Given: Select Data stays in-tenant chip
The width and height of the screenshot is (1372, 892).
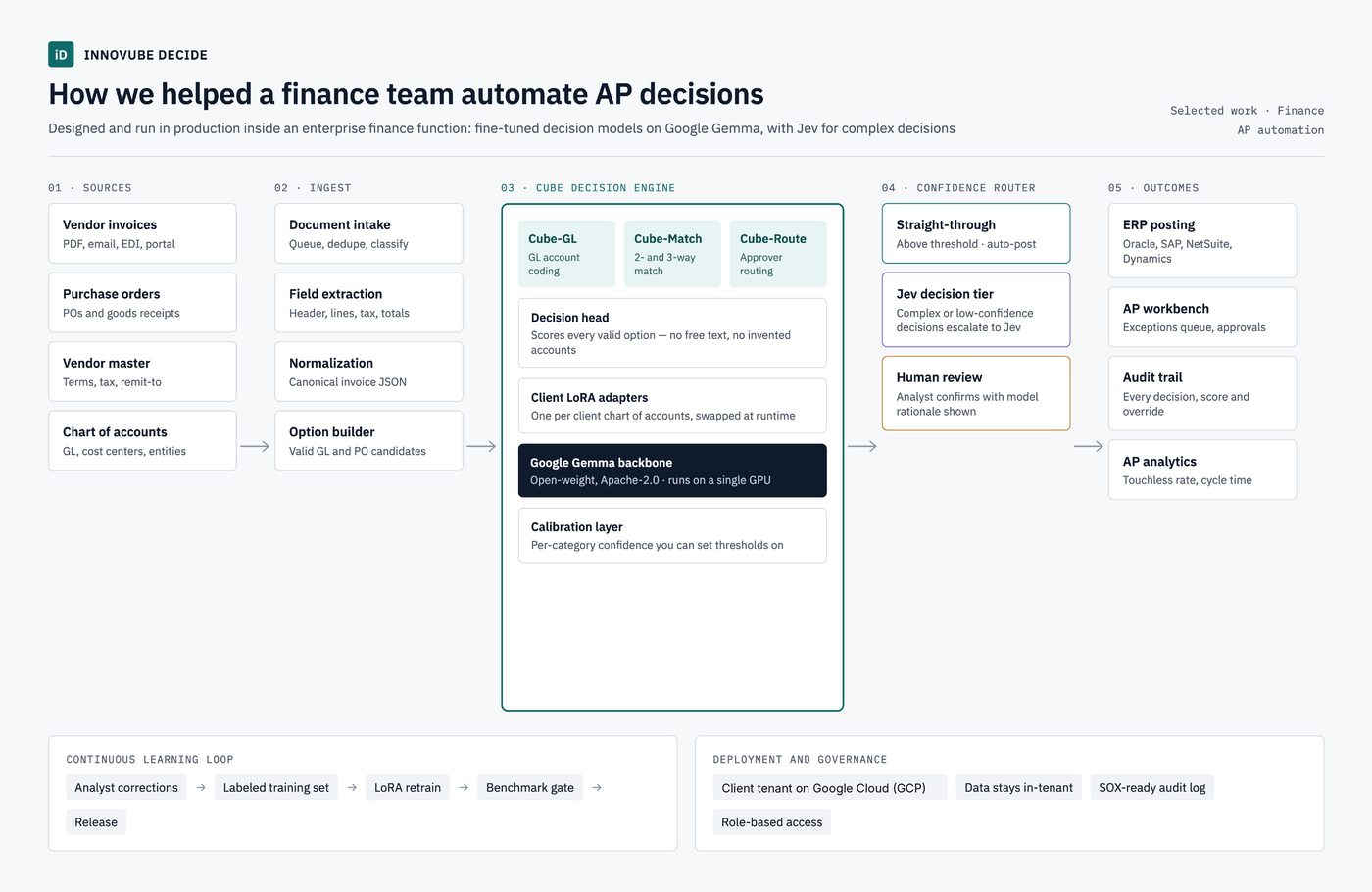Looking at the screenshot, I should coord(1018,787).
